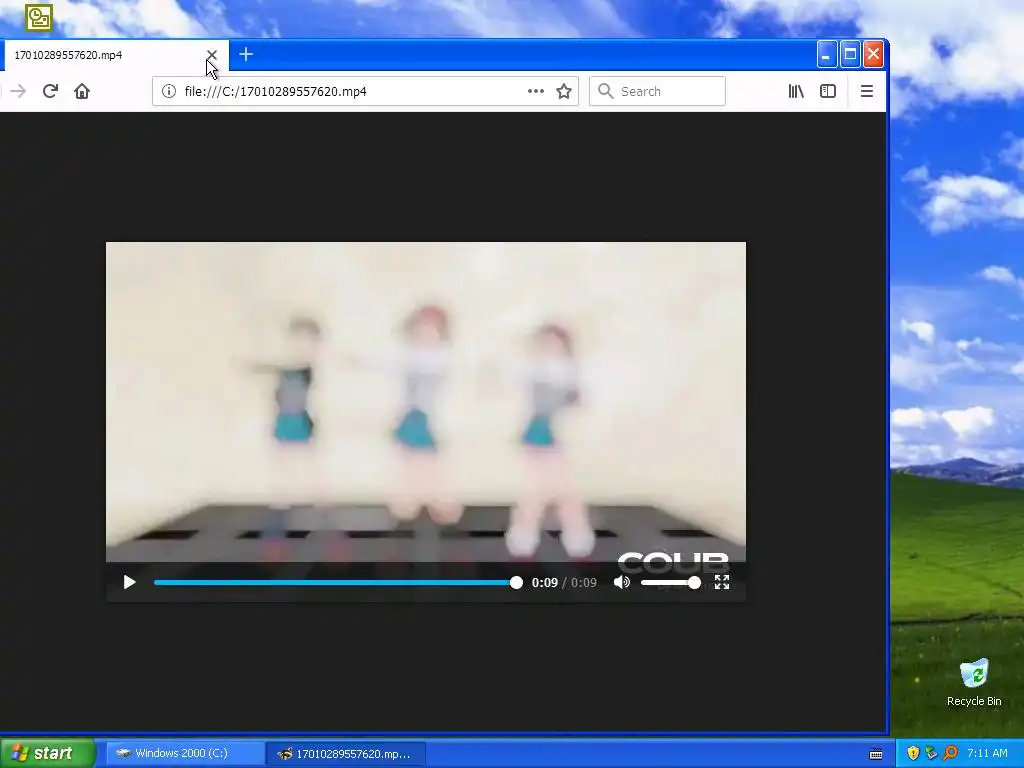Reload the page with the refresh icon
This screenshot has width=1024, height=768.
point(50,91)
